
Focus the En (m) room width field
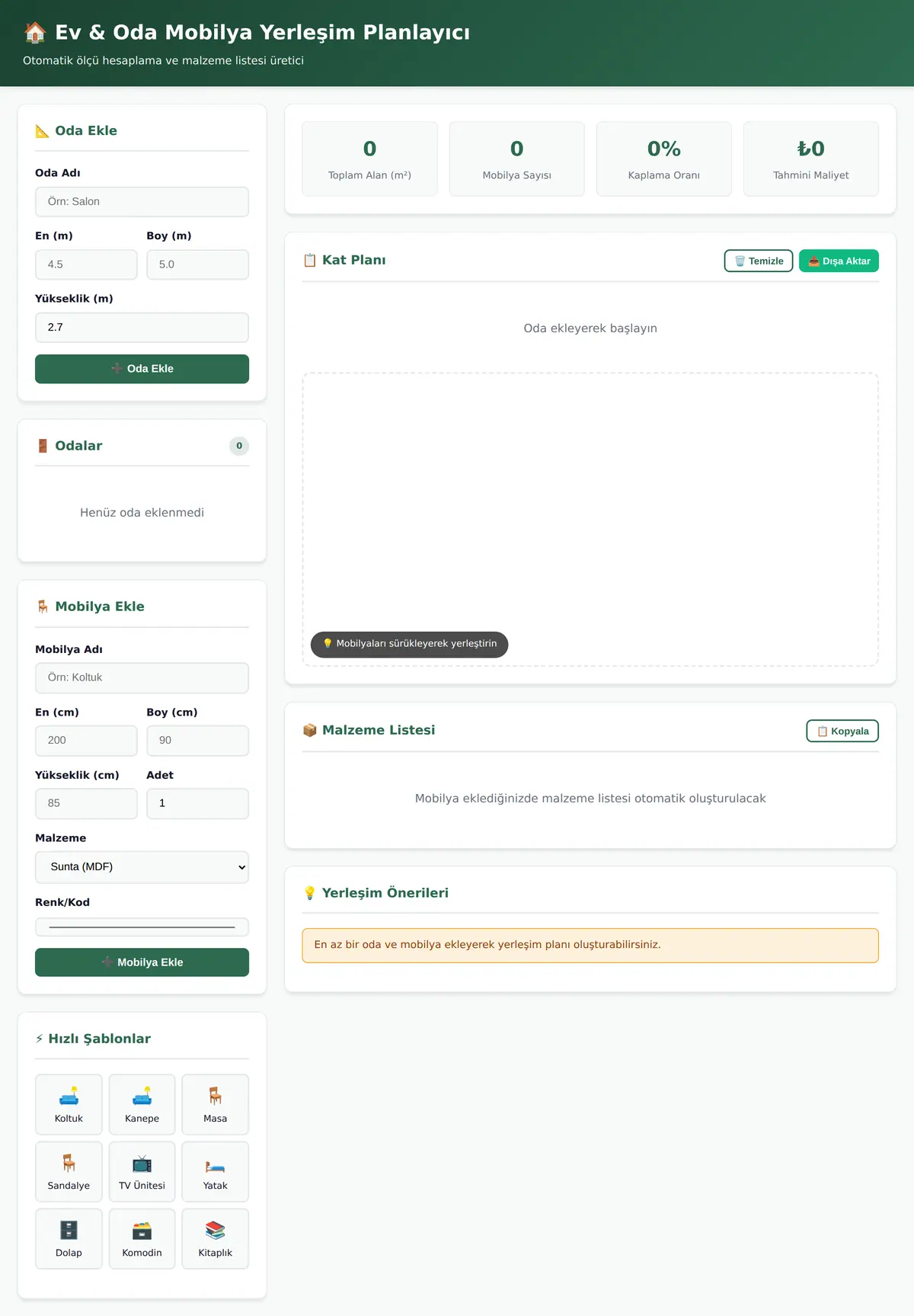pos(86,264)
